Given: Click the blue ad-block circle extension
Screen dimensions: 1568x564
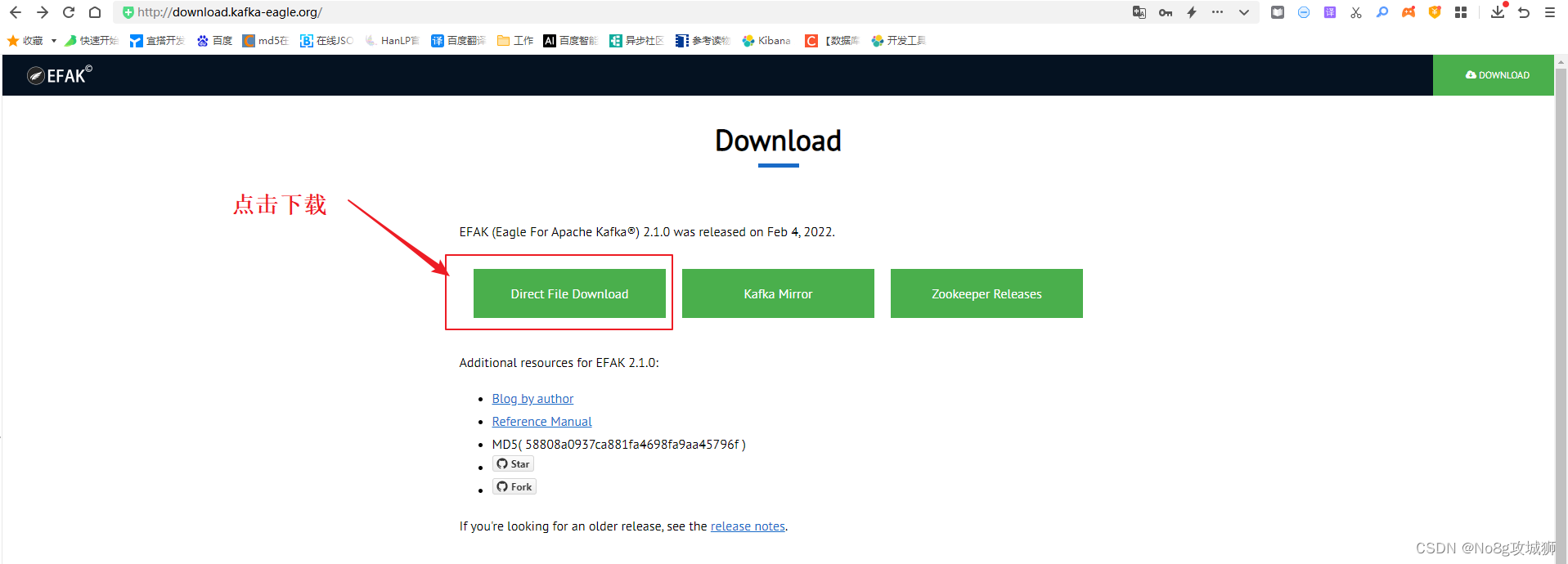Looking at the screenshot, I should 1304,12.
